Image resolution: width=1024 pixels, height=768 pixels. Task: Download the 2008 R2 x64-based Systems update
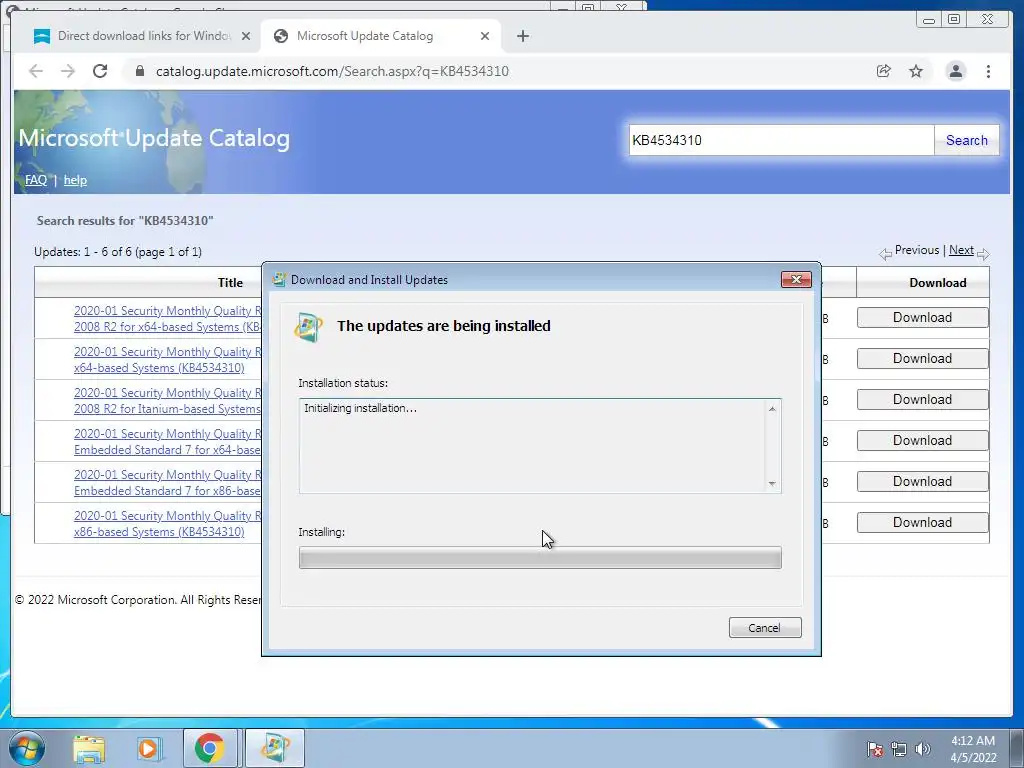point(922,317)
